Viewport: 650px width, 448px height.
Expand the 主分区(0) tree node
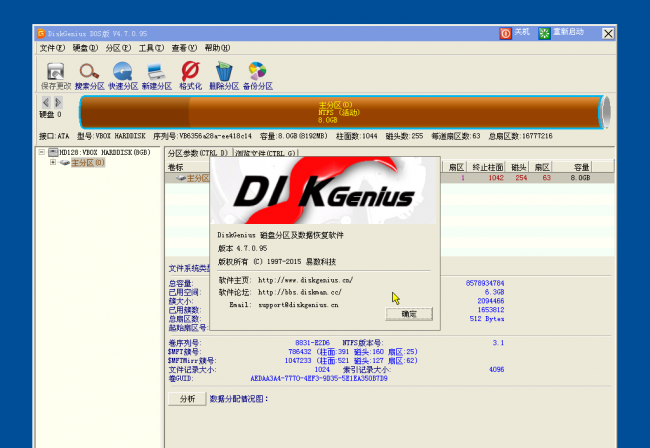coord(53,162)
